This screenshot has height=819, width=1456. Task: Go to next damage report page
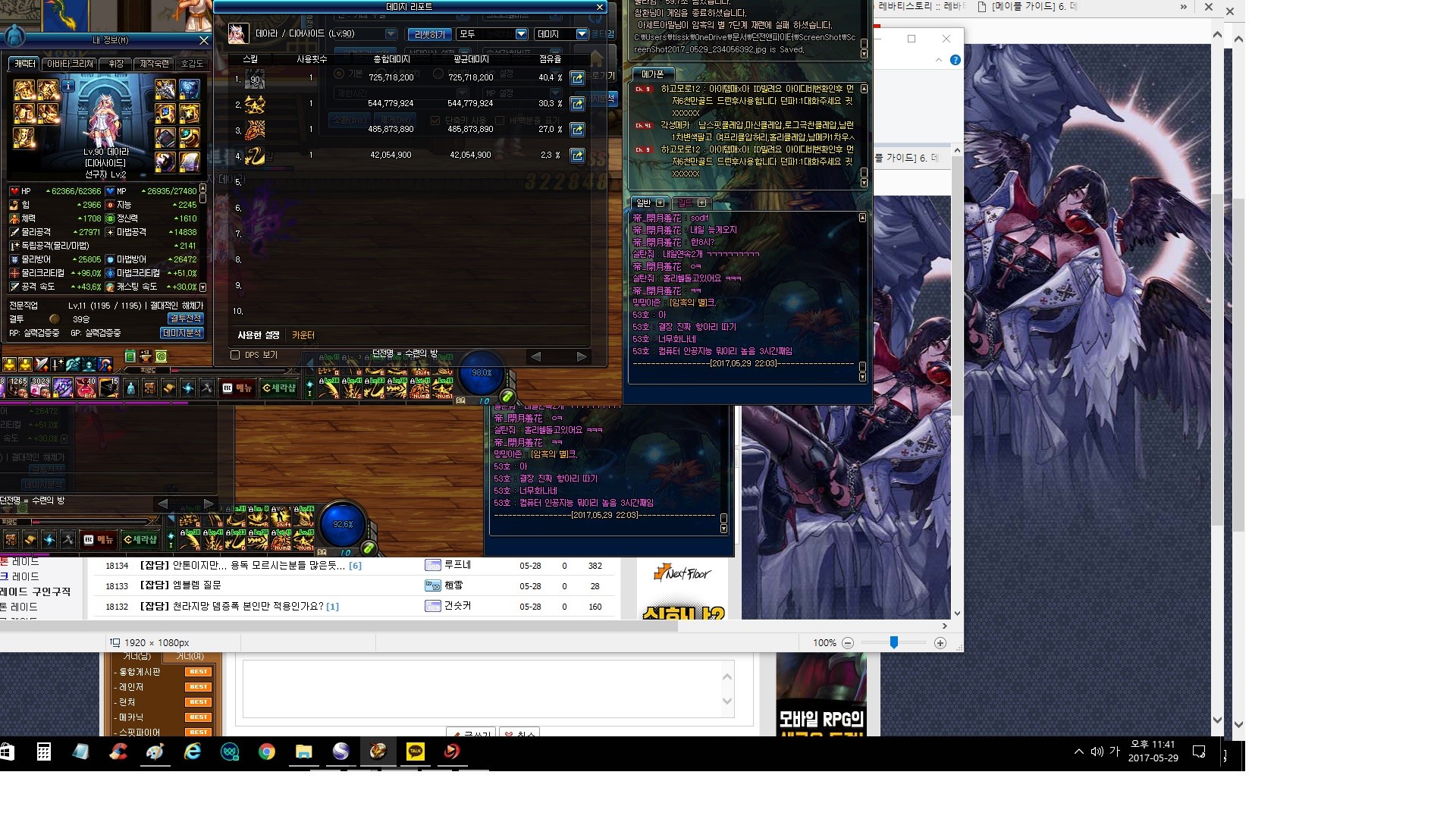(582, 356)
